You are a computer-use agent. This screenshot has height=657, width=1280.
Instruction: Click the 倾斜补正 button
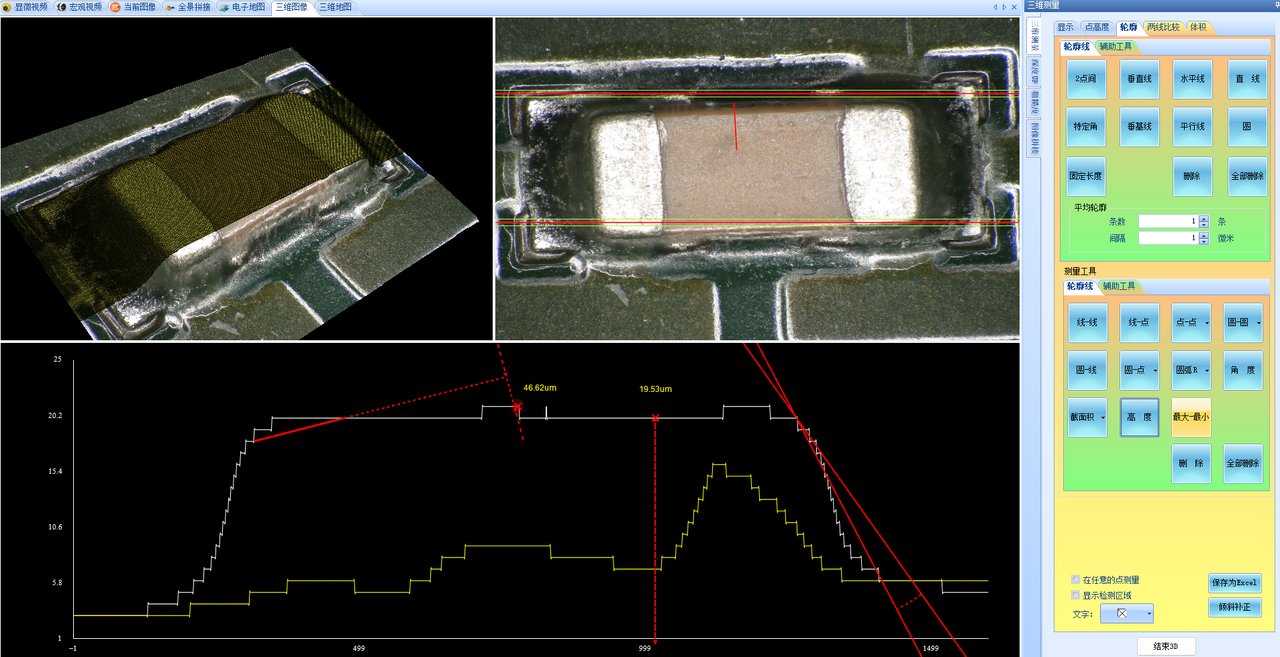[x=1234, y=607]
